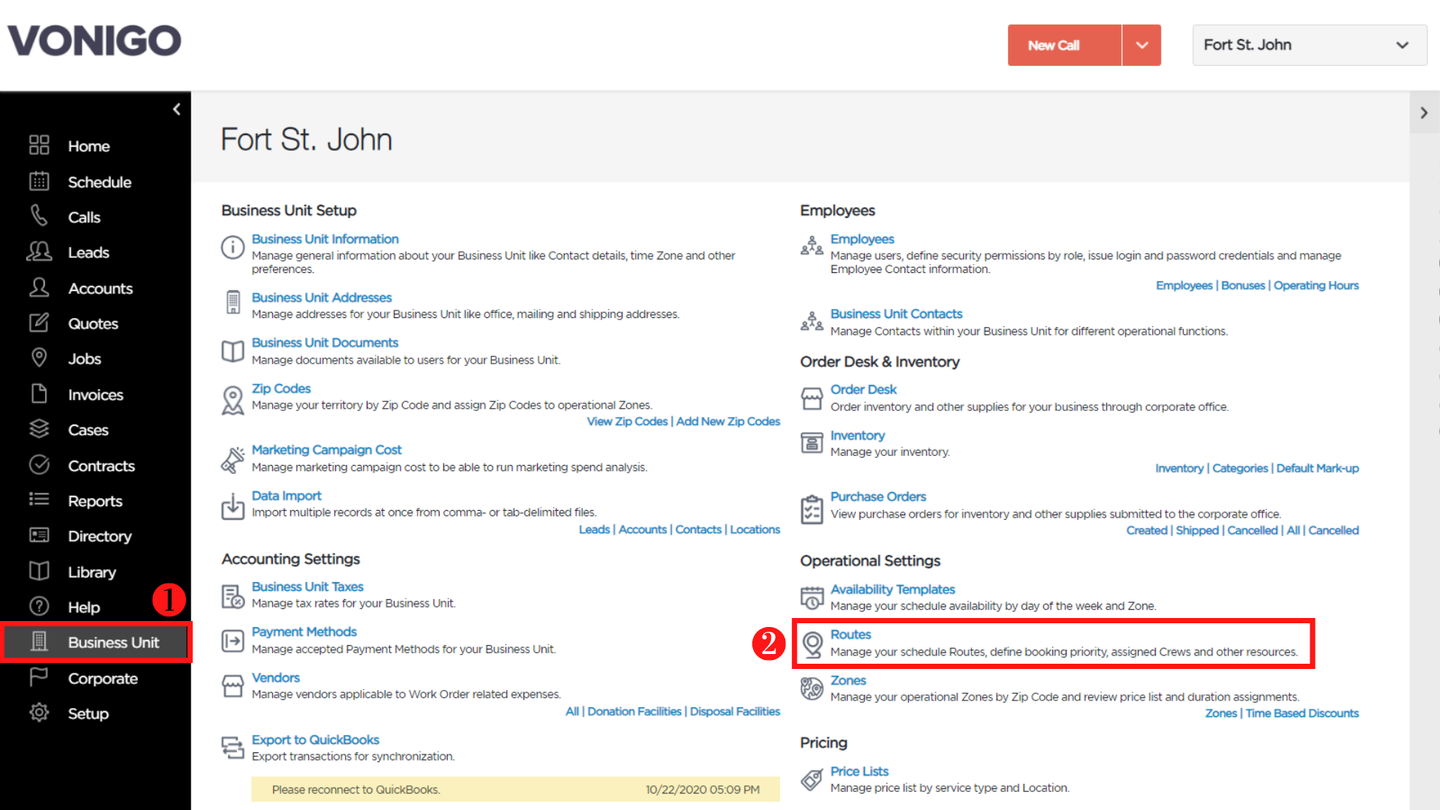Click the Purchase Orders checklist icon
1440x810 pixels.
coord(812,509)
